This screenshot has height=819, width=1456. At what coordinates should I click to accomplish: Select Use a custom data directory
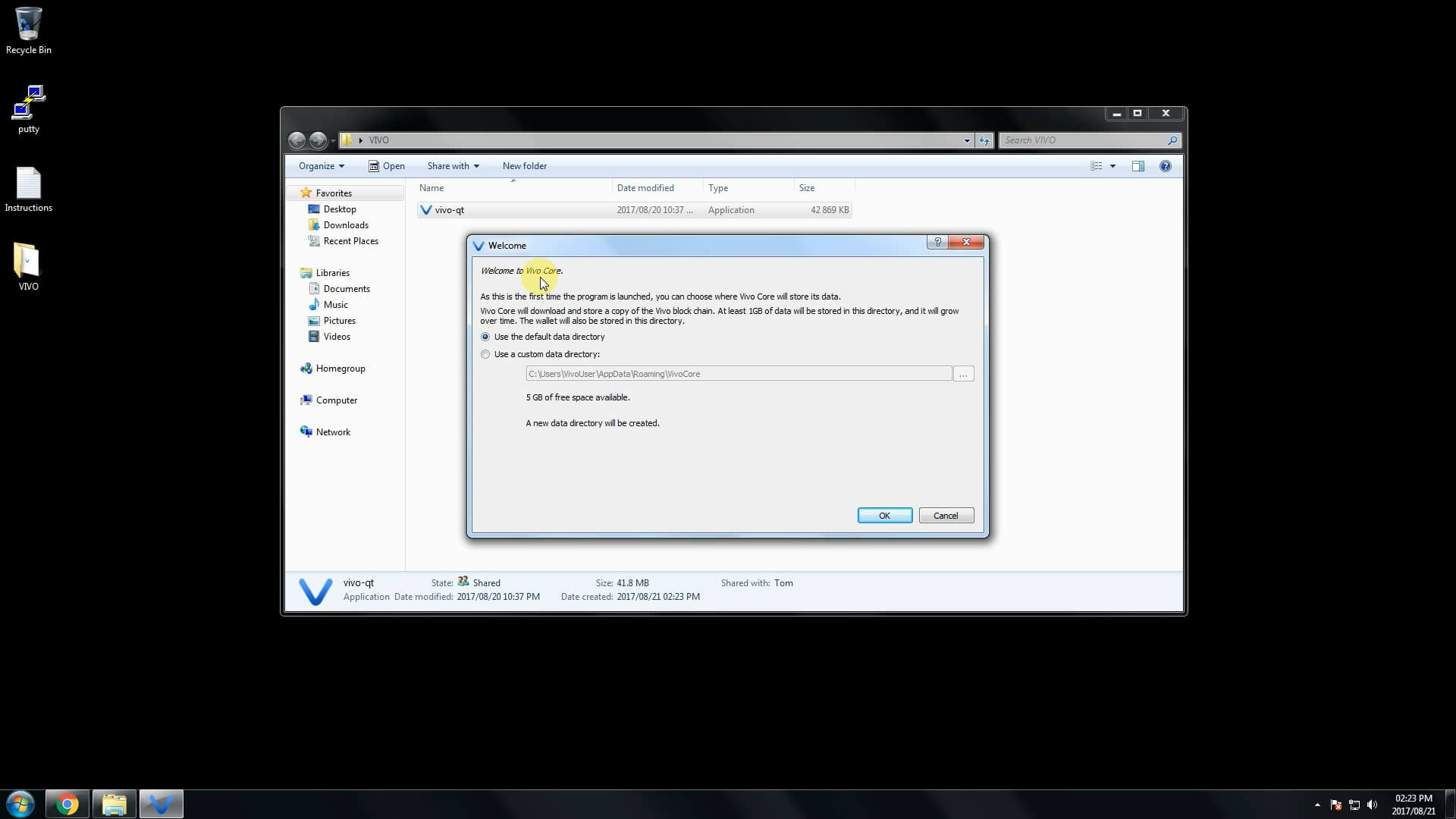pyautogui.click(x=485, y=354)
